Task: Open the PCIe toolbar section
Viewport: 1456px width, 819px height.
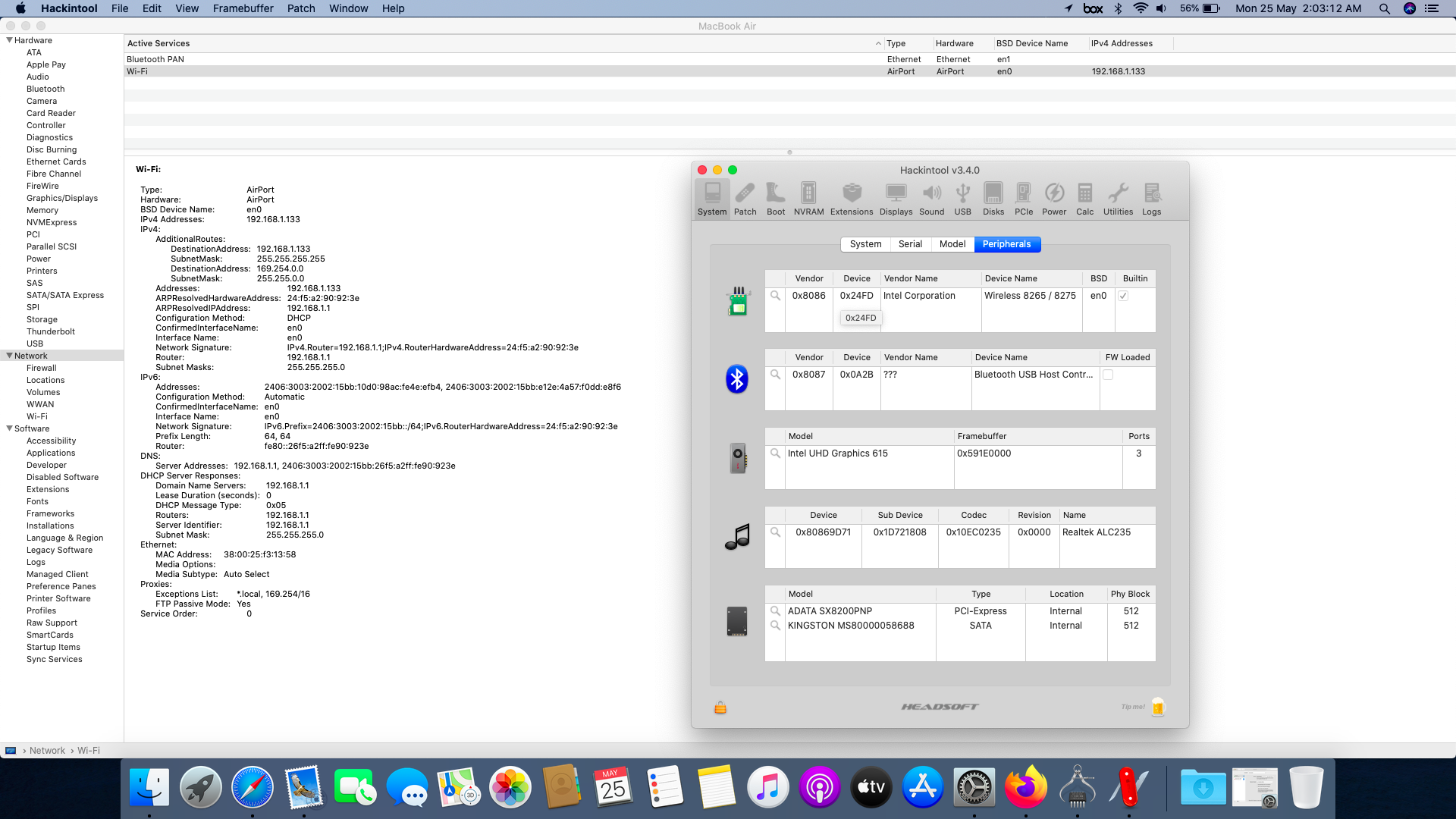Action: (1024, 199)
